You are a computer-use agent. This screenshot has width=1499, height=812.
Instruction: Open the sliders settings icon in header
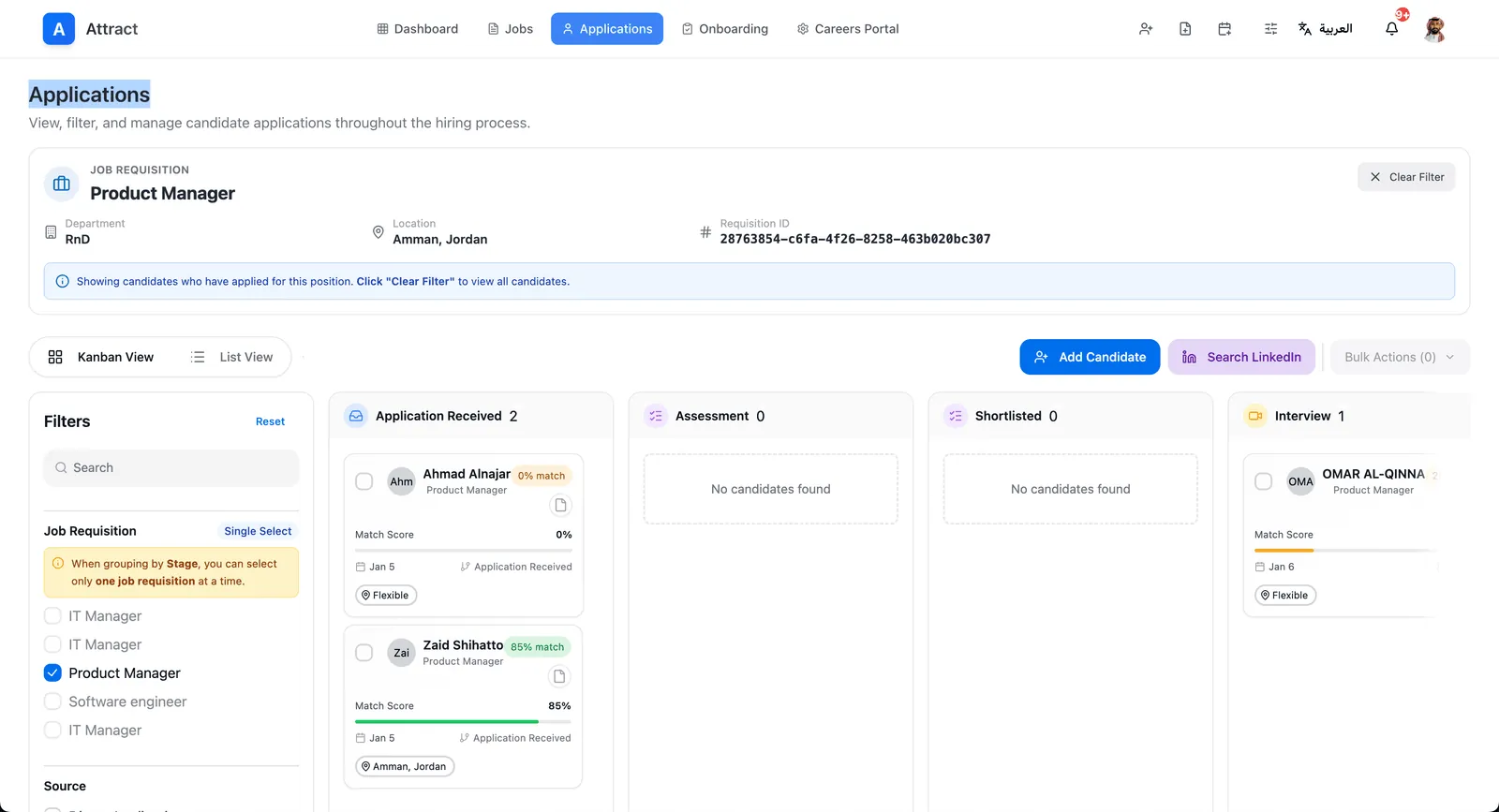click(x=1270, y=29)
